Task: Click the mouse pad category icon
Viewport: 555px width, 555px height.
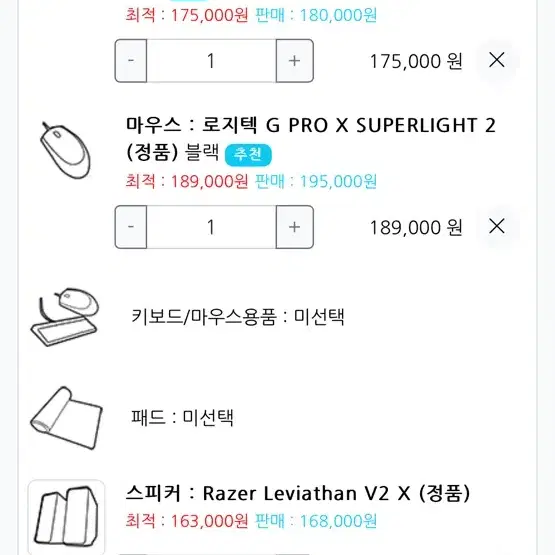Action: coord(66,418)
